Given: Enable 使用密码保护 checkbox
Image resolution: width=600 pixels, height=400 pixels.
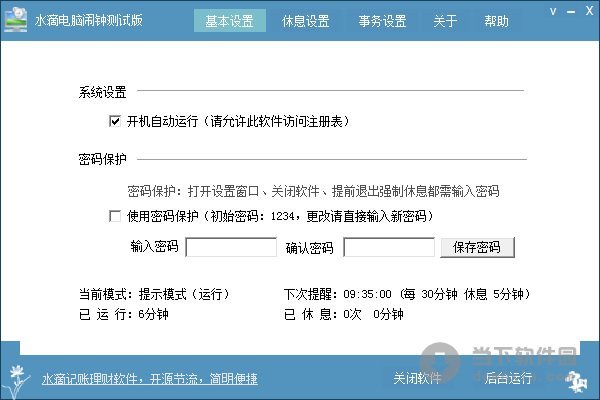Looking at the screenshot, I should tap(115, 216).
